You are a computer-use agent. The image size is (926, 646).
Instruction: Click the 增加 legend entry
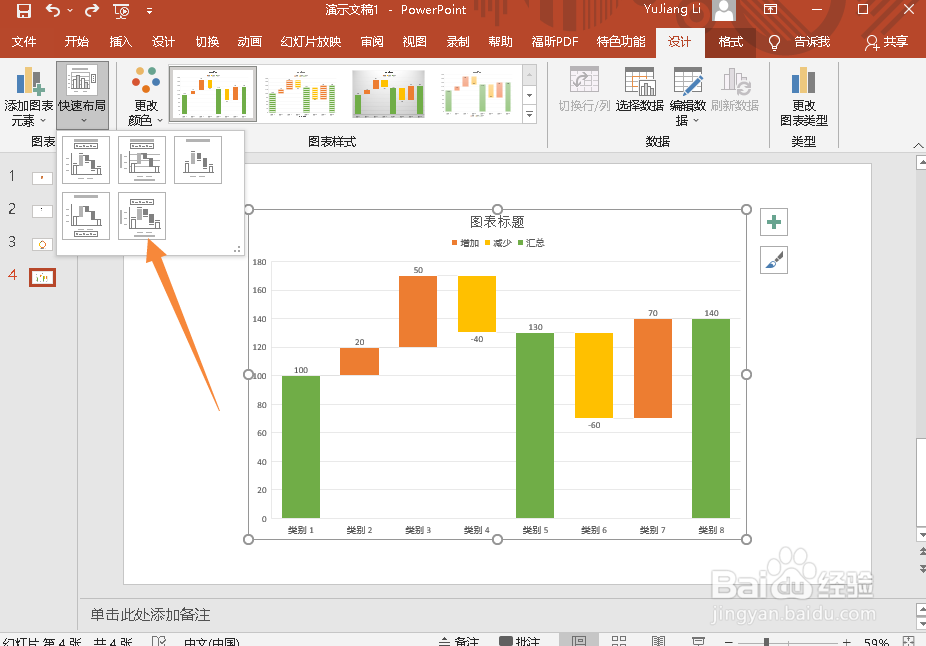(465, 243)
